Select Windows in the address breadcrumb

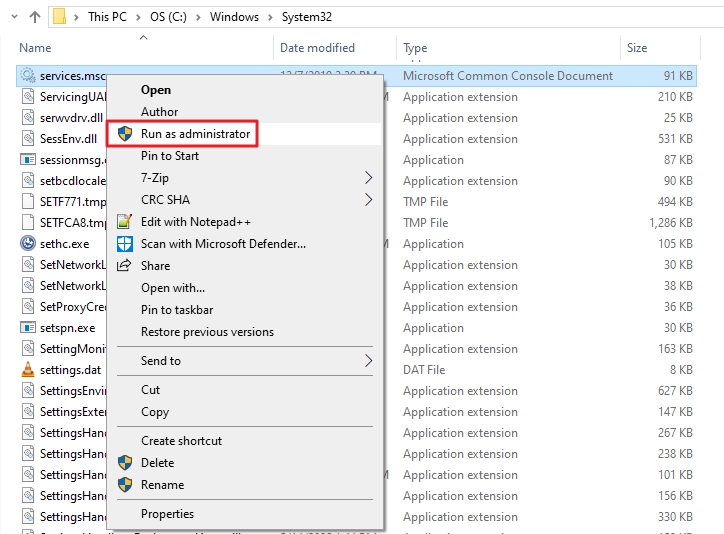(234, 17)
